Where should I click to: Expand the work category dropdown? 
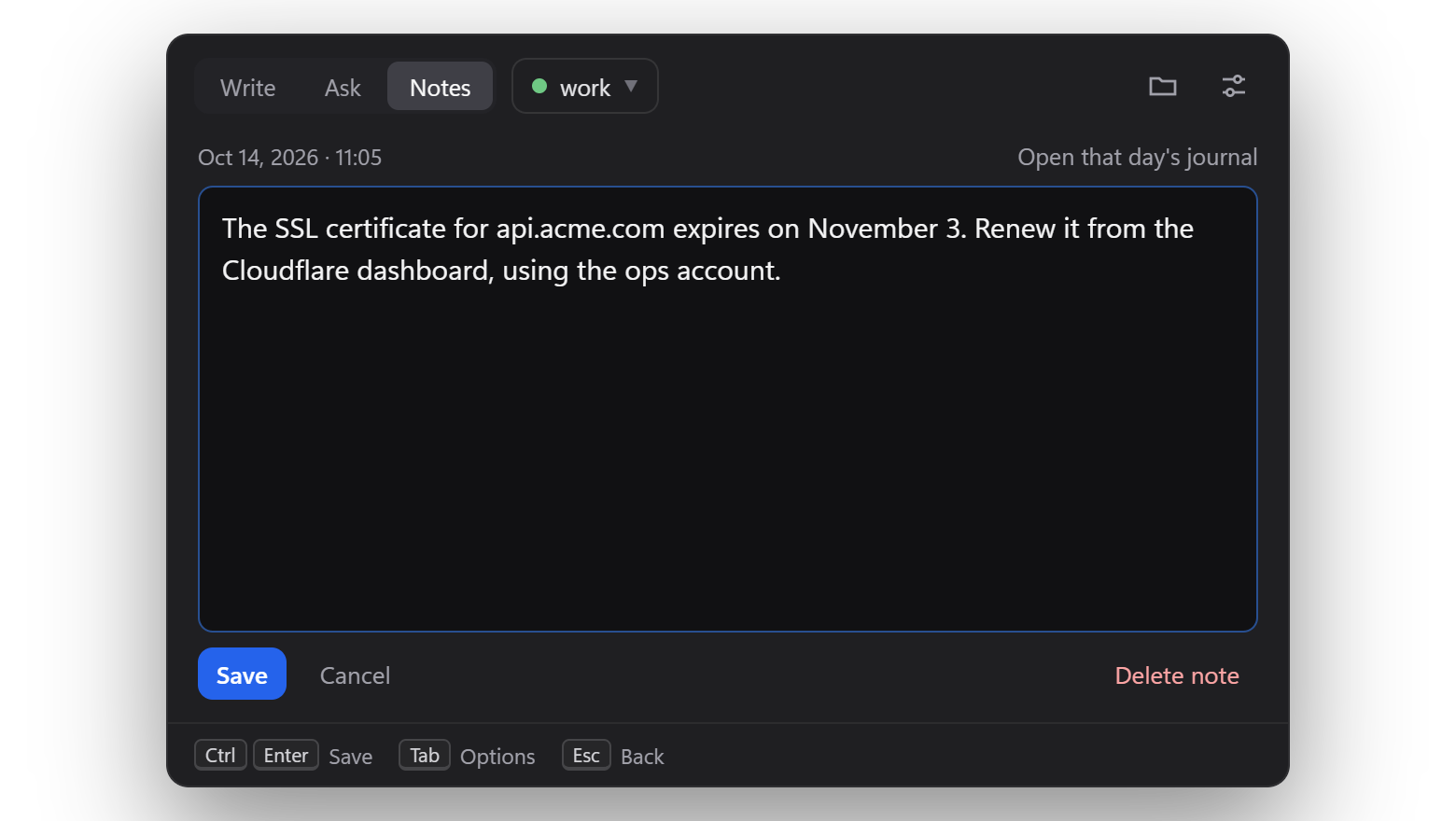click(x=585, y=87)
